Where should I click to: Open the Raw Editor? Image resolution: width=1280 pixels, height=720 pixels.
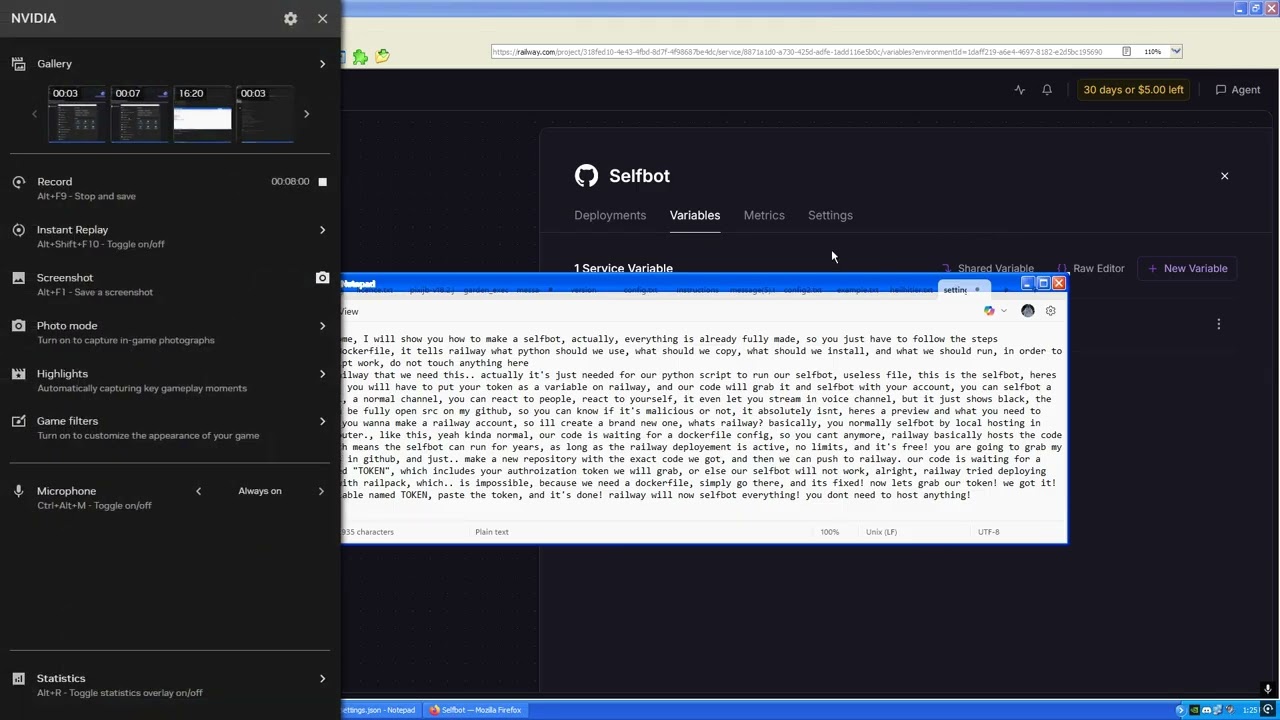[x=1091, y=268]
